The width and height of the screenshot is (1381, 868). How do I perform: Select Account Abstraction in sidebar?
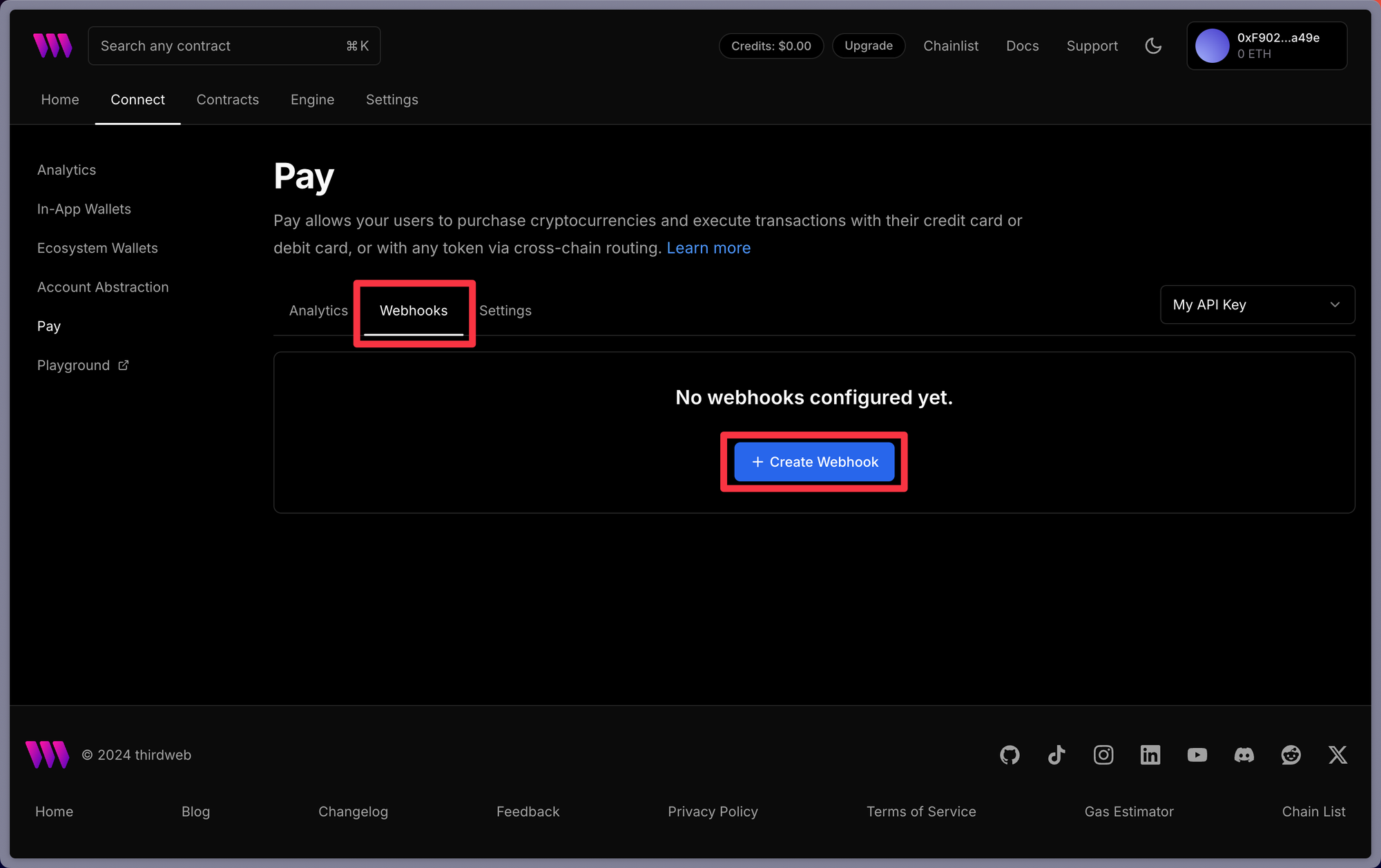103,287
